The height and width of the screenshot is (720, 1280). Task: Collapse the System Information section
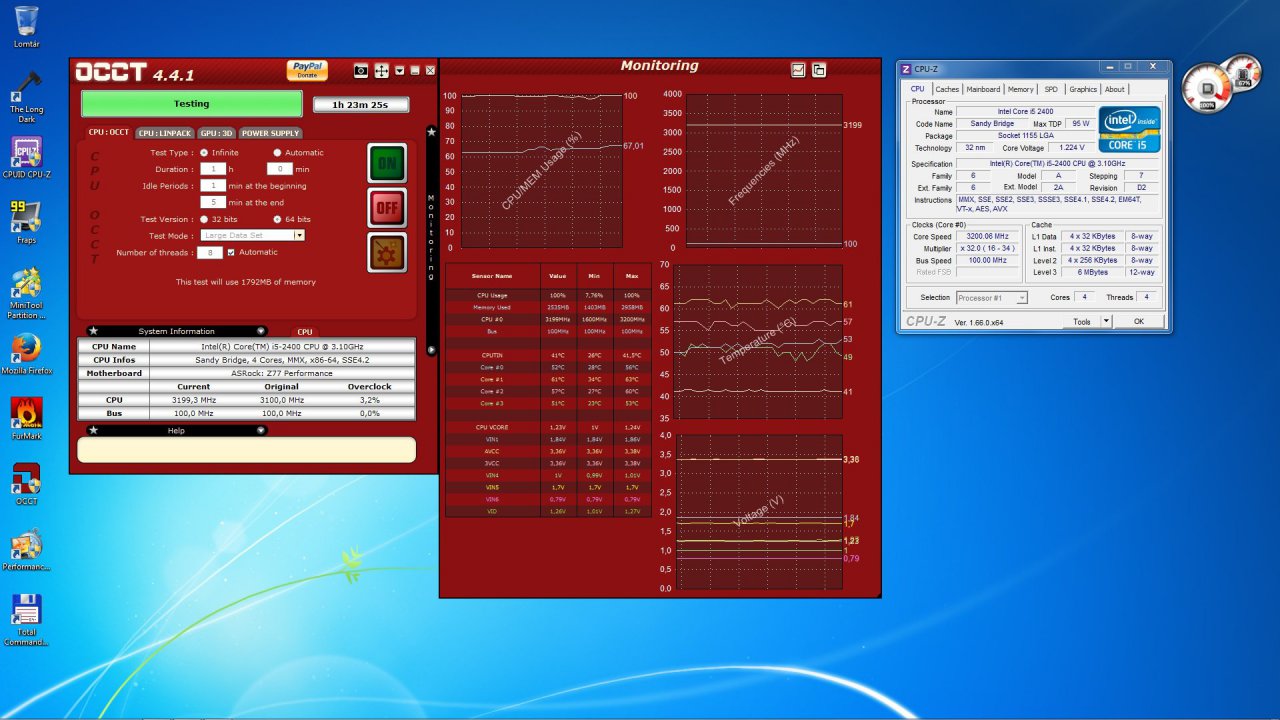point(261,331)
